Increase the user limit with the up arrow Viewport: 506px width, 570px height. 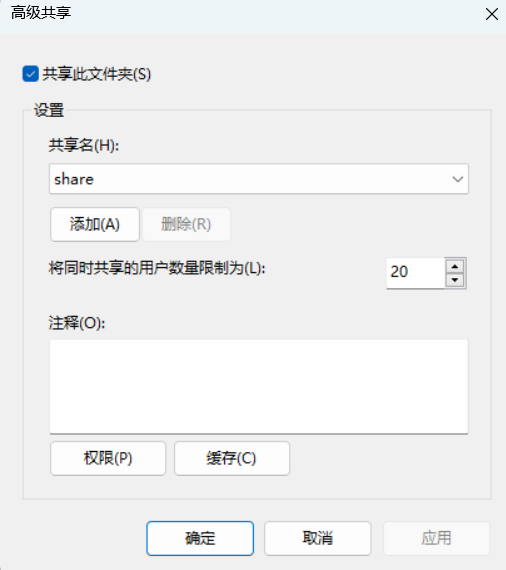pos(455,266)
